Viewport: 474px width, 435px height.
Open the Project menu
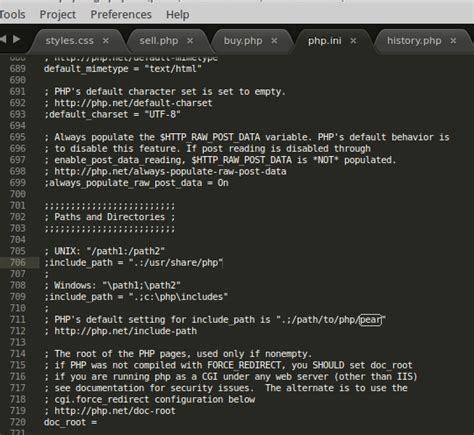[x=58, y=15]
